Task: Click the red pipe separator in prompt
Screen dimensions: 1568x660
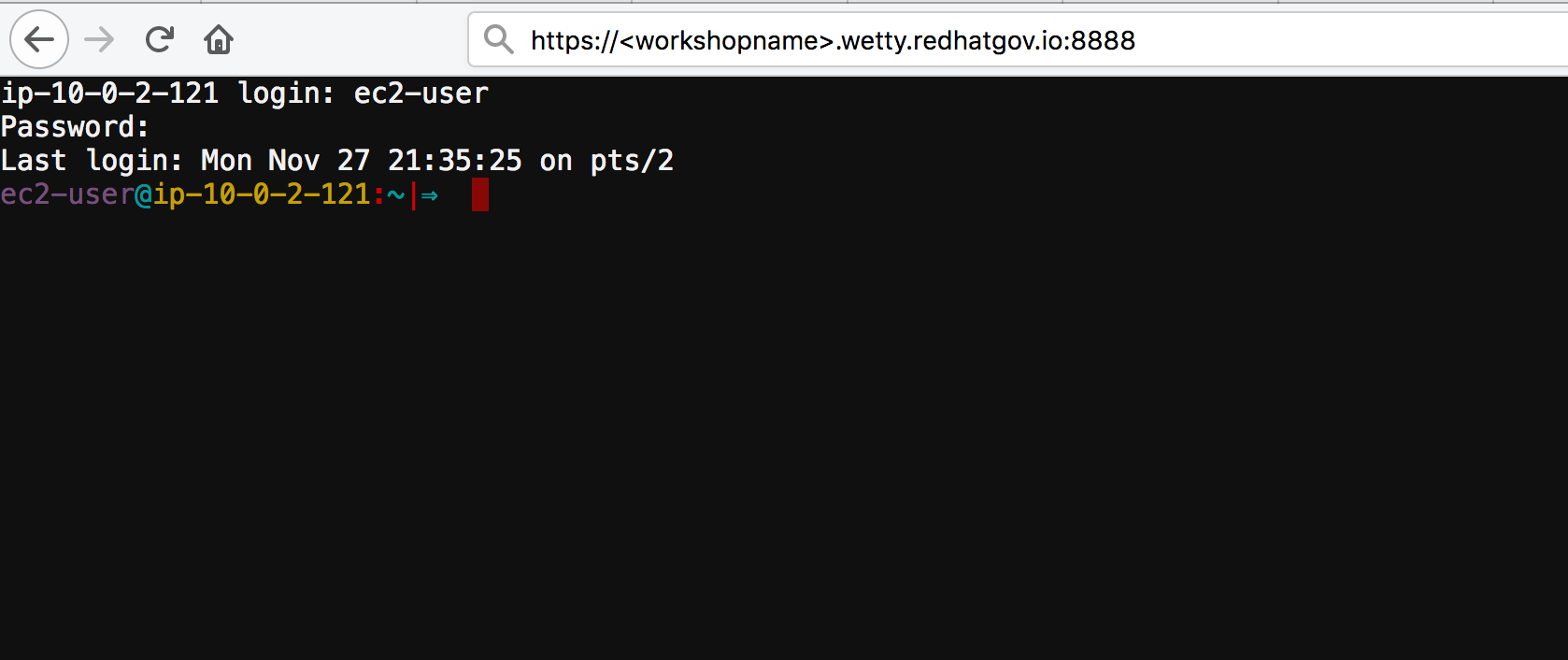Action: click(413, 194)
